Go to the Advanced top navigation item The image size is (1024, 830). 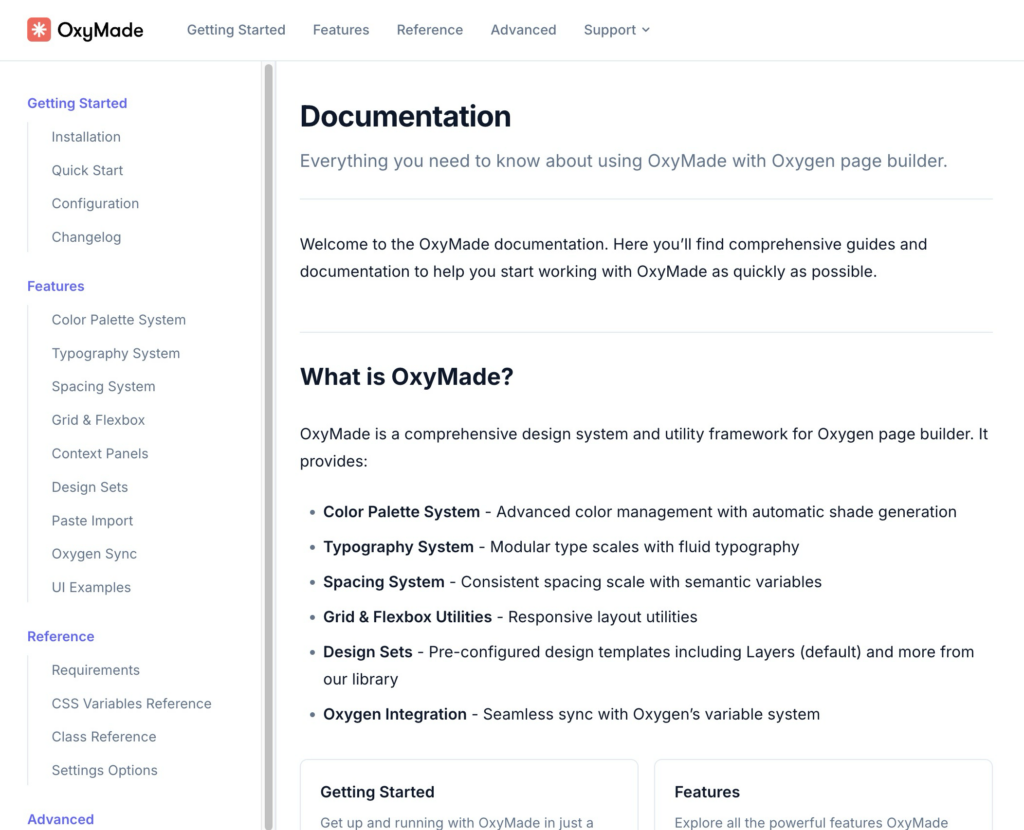tap(523, 30)
